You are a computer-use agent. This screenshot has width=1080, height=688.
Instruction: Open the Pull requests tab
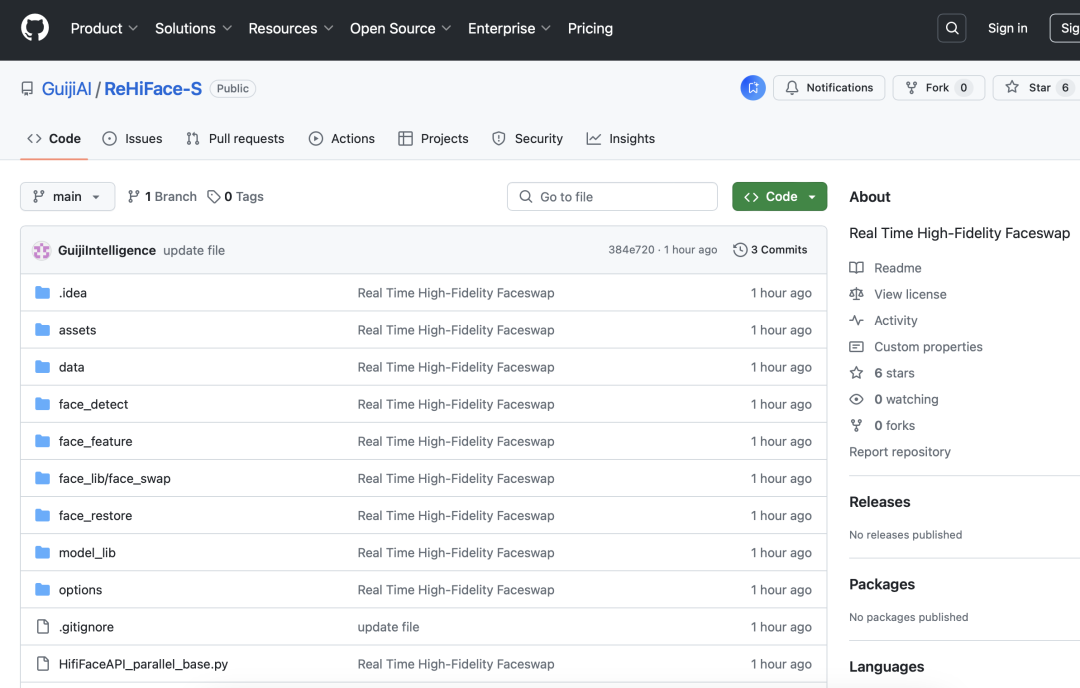click(x=235, y=138)
